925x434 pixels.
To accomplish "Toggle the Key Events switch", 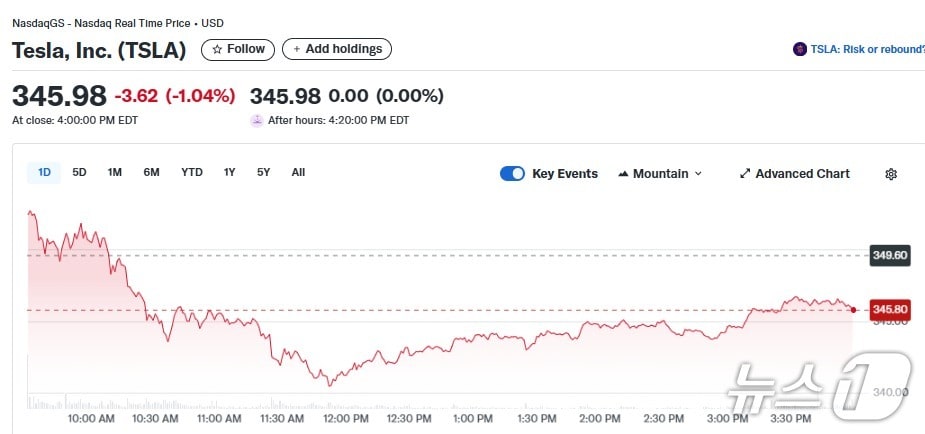I will point(512,174).
